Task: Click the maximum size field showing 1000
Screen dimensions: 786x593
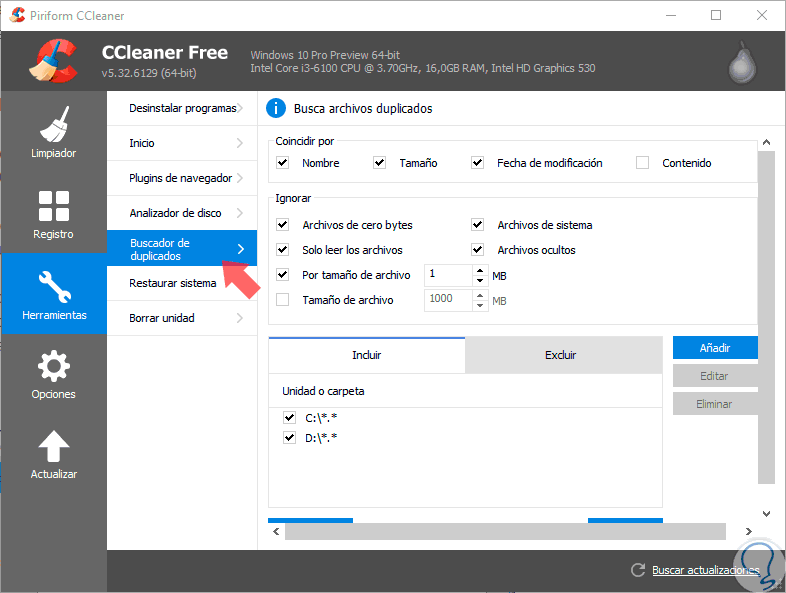Action: coord(449,300)
